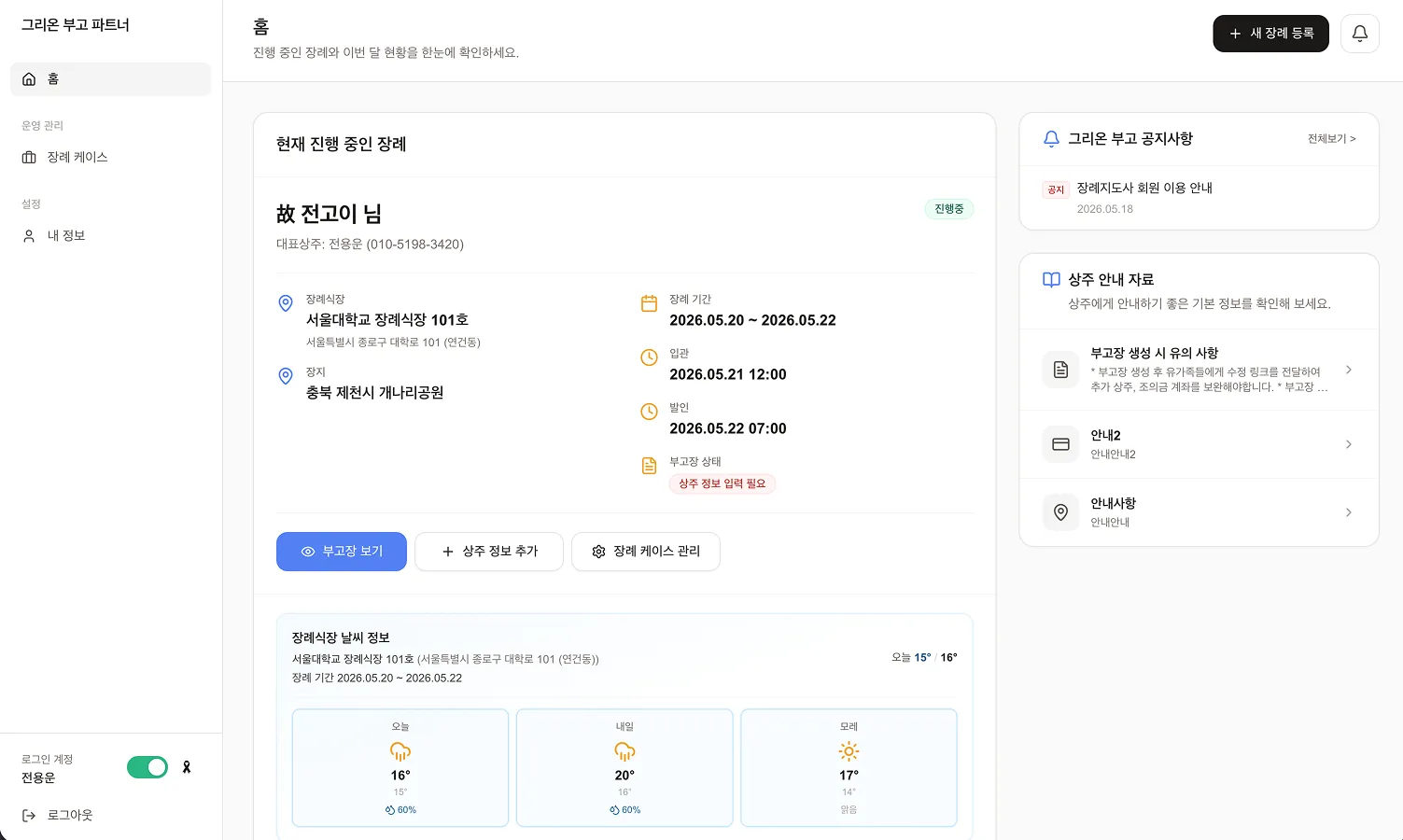Screen dimensions: 1403x840
Task: Click the 진행중 status badge
Action: pyautogui.click(x=949, y=209)
